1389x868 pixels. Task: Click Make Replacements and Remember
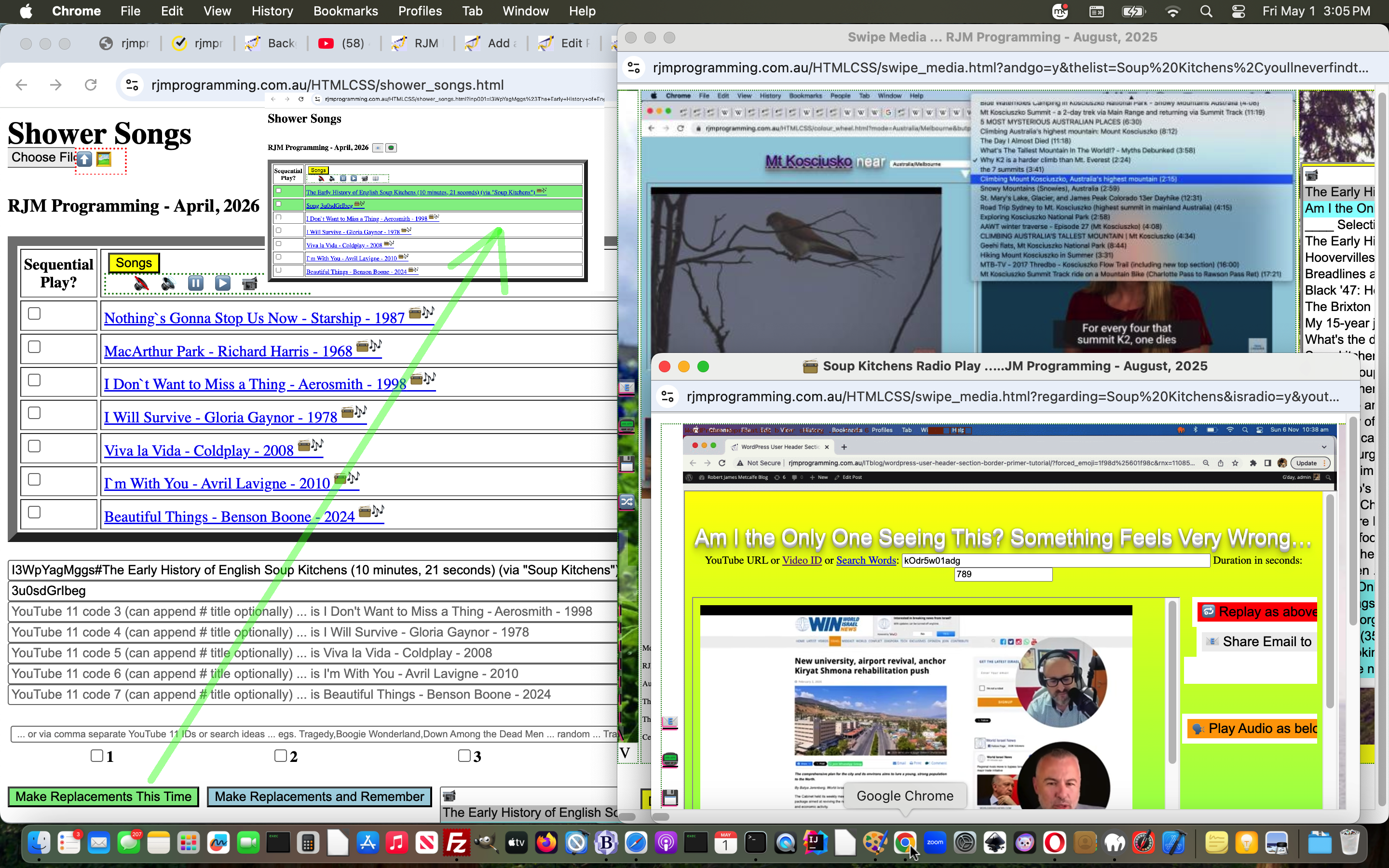pyautogui.click(x=319, y=797)
